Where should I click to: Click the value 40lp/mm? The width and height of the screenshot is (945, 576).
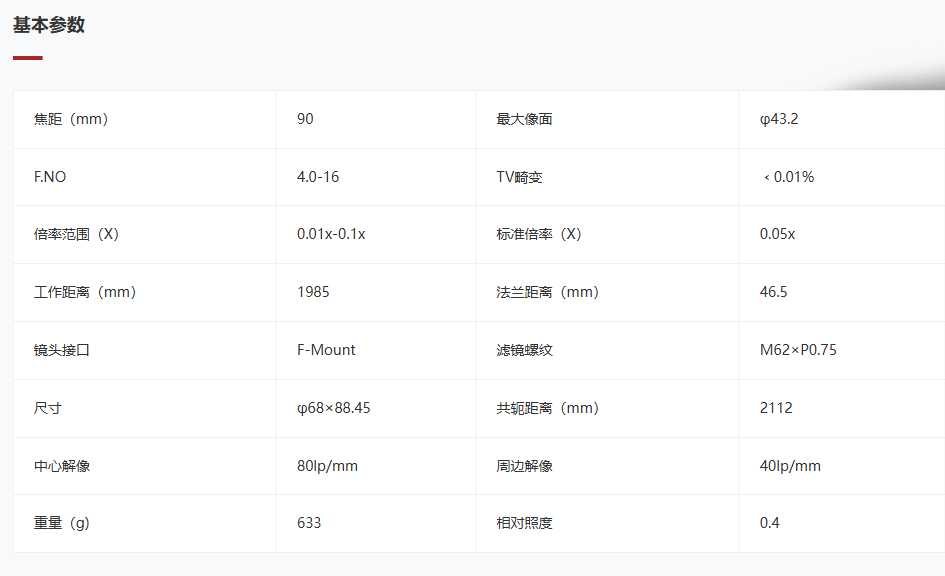(x=790, y=466)
